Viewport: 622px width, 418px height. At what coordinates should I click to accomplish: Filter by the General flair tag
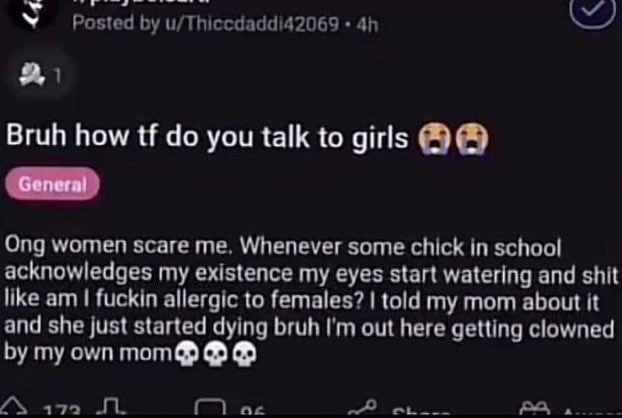pos(52,184)
